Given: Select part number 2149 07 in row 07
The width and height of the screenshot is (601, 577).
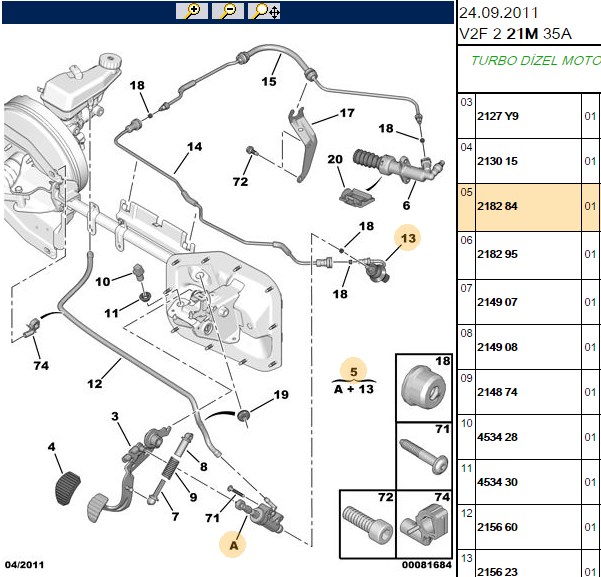Looking at the screenshot, I should (497, 302).
